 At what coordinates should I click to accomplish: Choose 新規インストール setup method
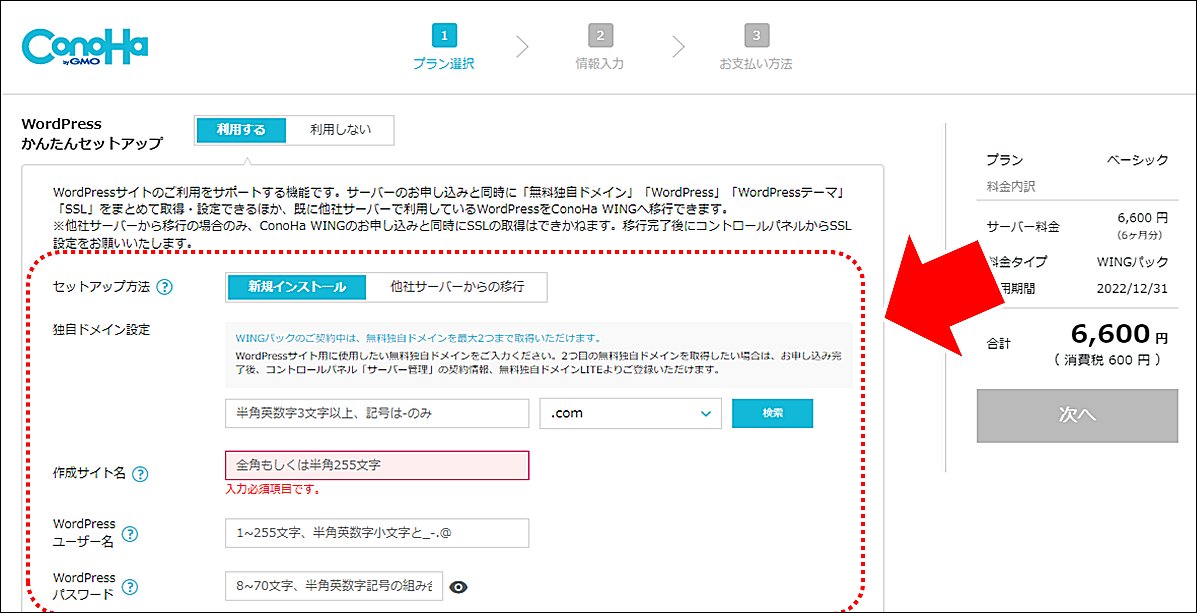[297, 288]
